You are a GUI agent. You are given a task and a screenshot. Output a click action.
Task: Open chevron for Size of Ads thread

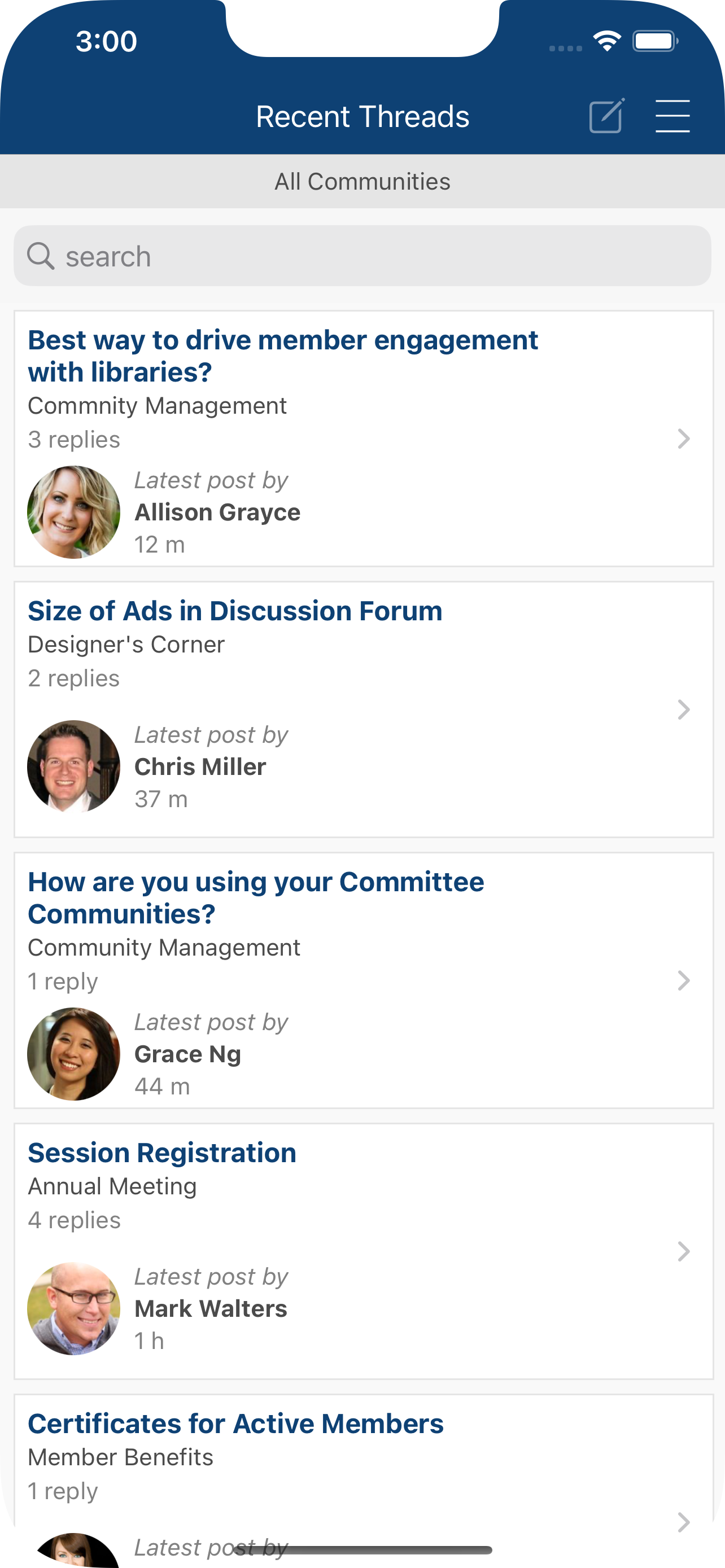point(684,709)
